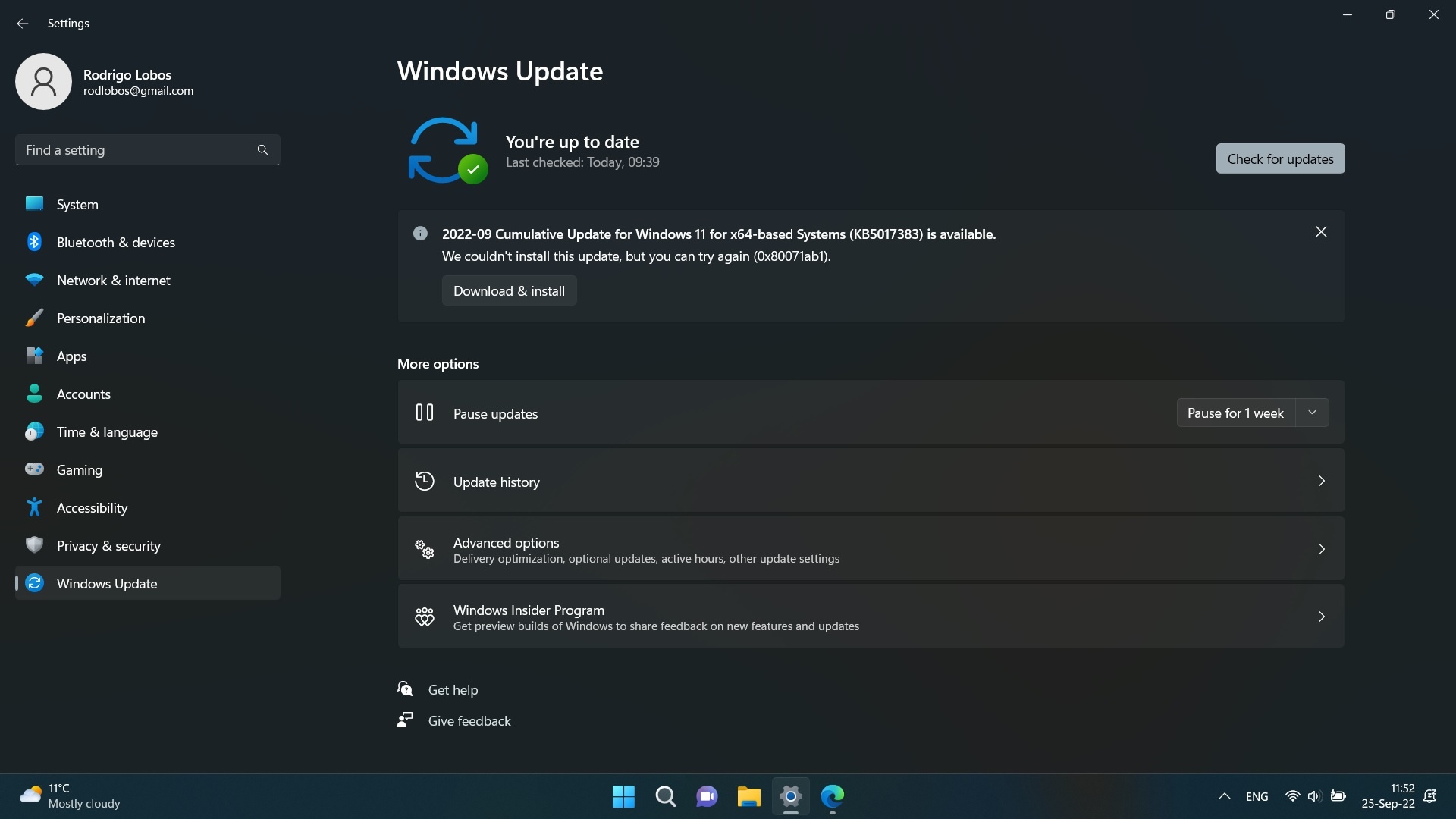The image size is (1456, 819).
Task: Open the clock and date 25-Sep-22
Action: 1388,796
